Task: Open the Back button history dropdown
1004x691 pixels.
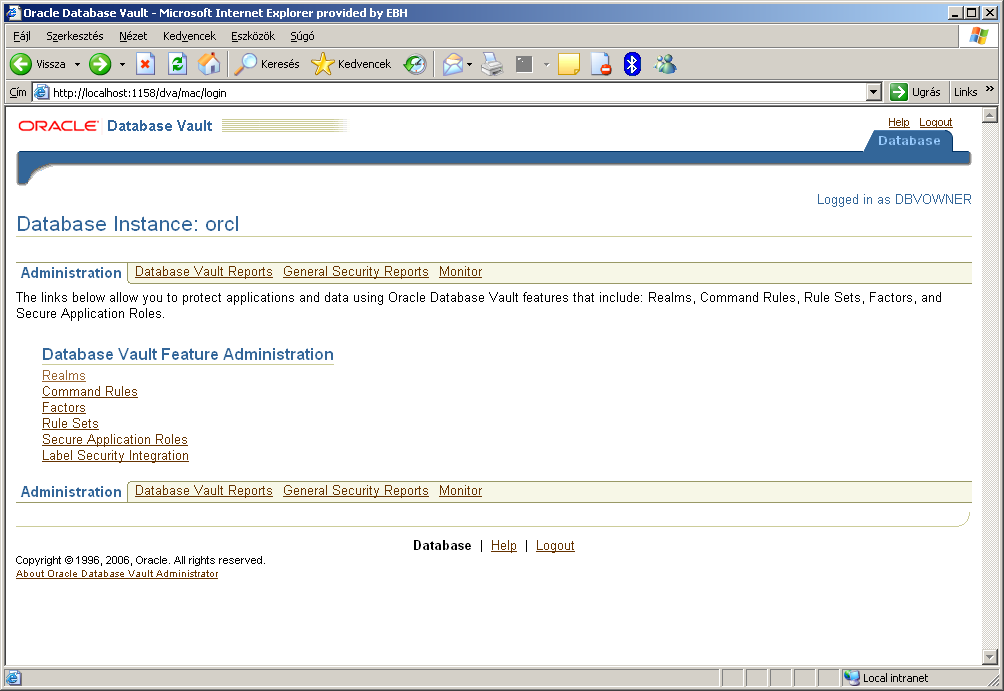Action: 77,64
